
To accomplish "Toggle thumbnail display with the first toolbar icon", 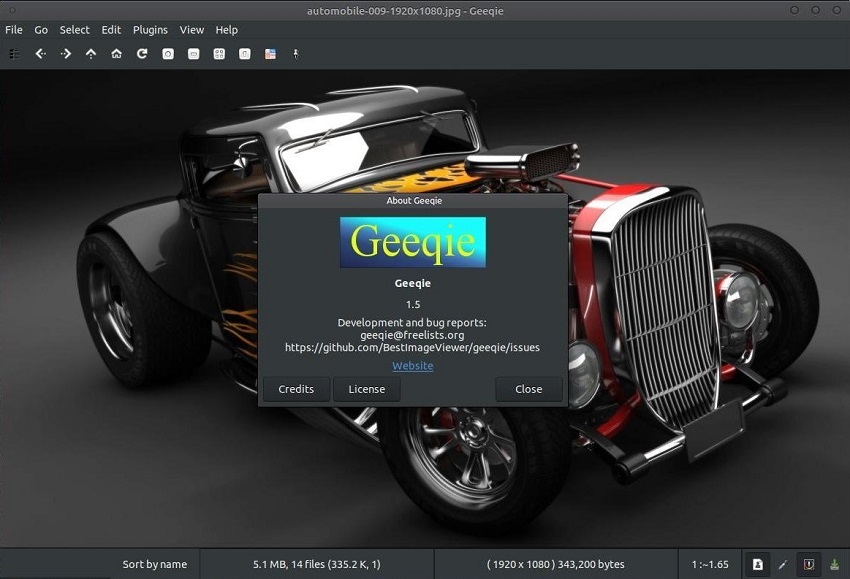I will 14,54.
